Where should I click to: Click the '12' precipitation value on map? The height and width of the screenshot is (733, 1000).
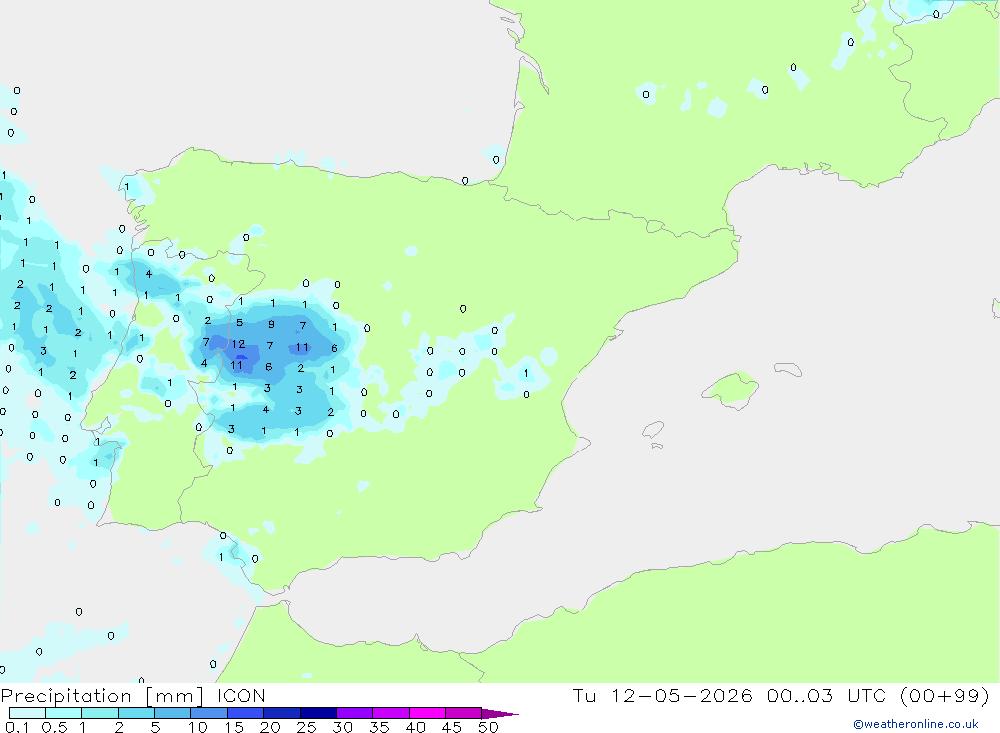[x=239, y=344]
